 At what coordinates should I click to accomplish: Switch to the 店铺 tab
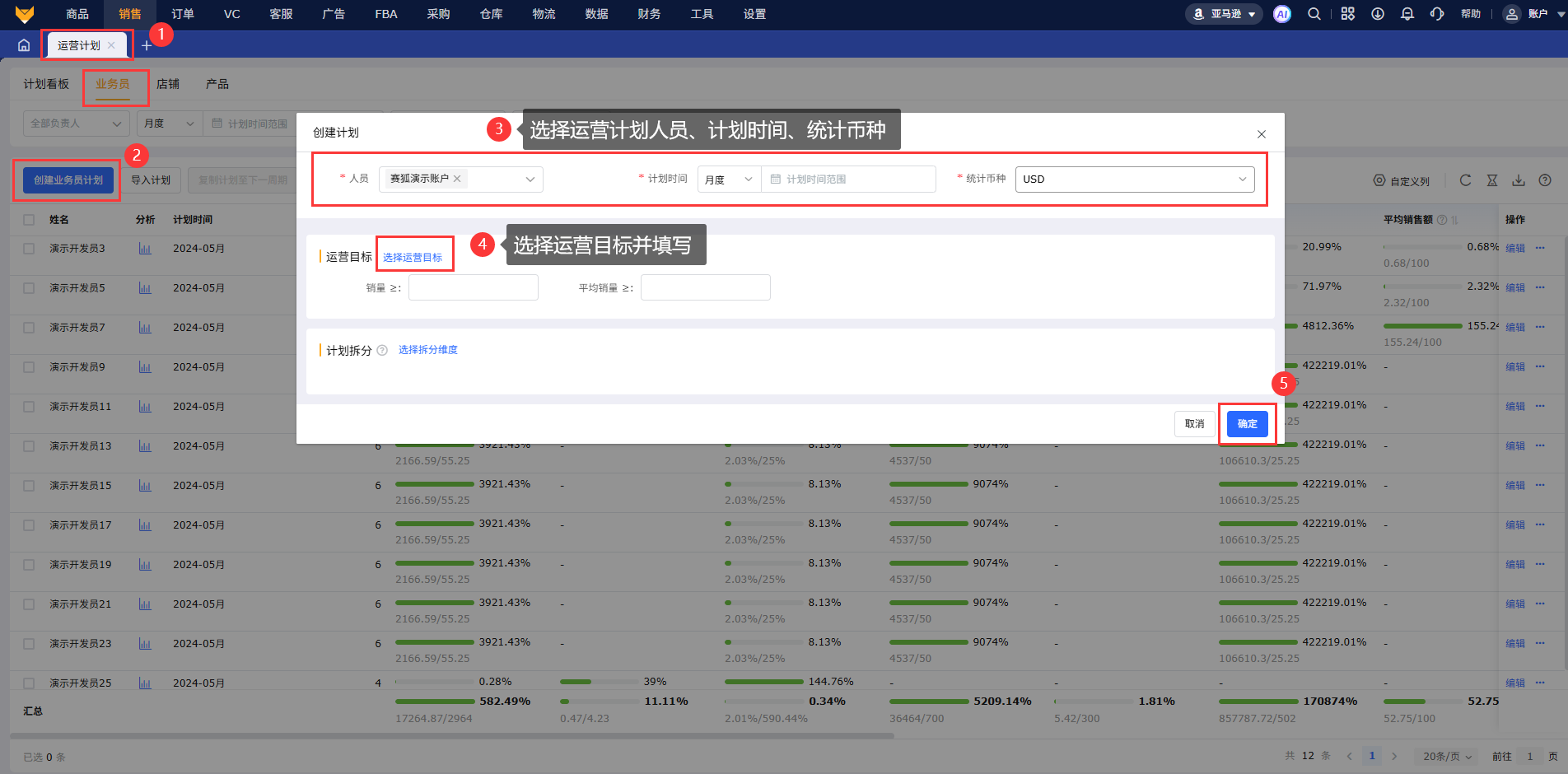tap(168, 84)
